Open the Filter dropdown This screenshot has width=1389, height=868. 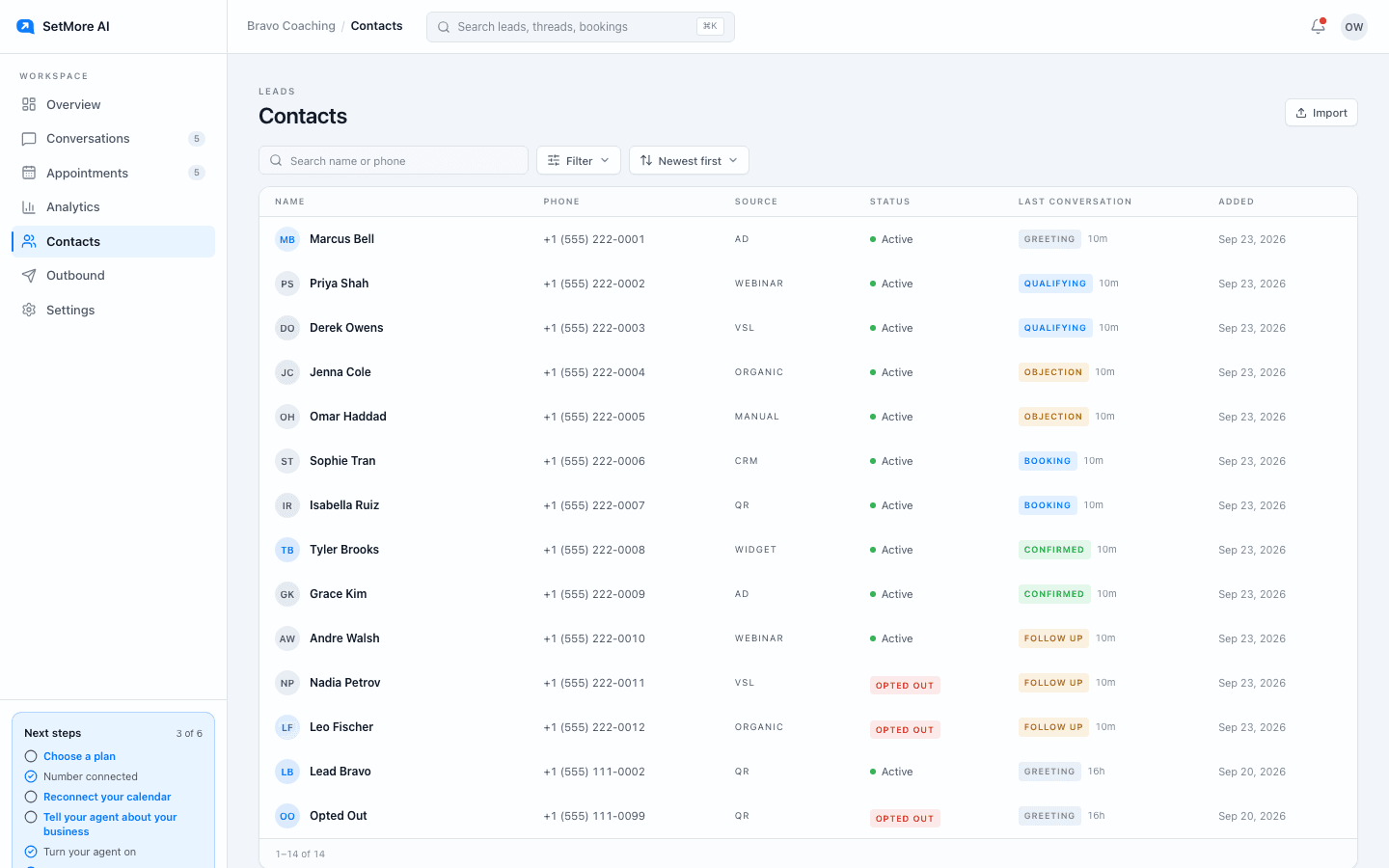[579, 160]
